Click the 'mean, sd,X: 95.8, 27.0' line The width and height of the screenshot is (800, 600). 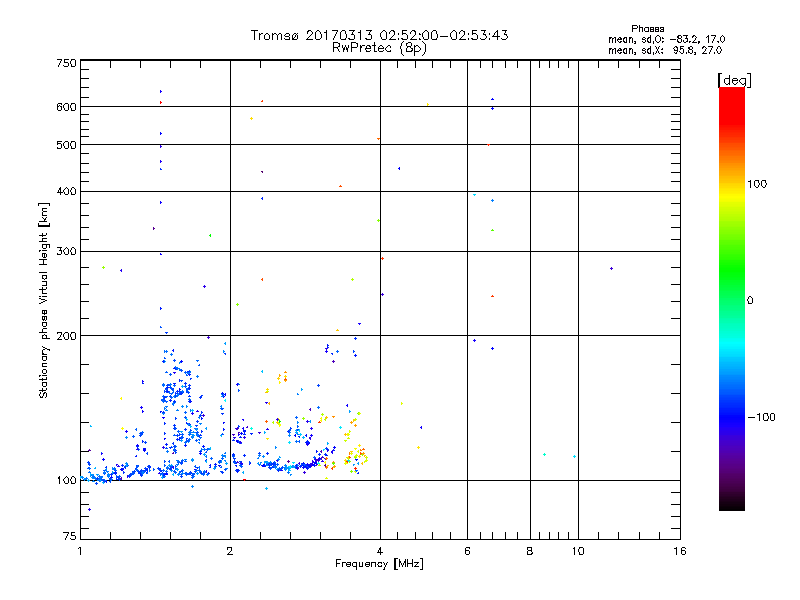coord(665,50)
